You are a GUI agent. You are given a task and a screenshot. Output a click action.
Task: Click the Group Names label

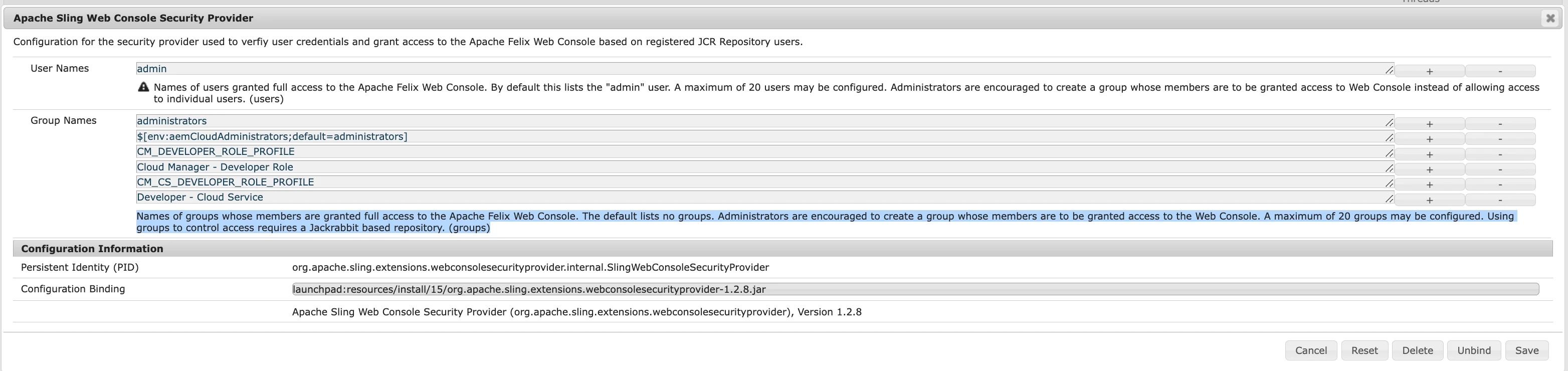point(63,121)
